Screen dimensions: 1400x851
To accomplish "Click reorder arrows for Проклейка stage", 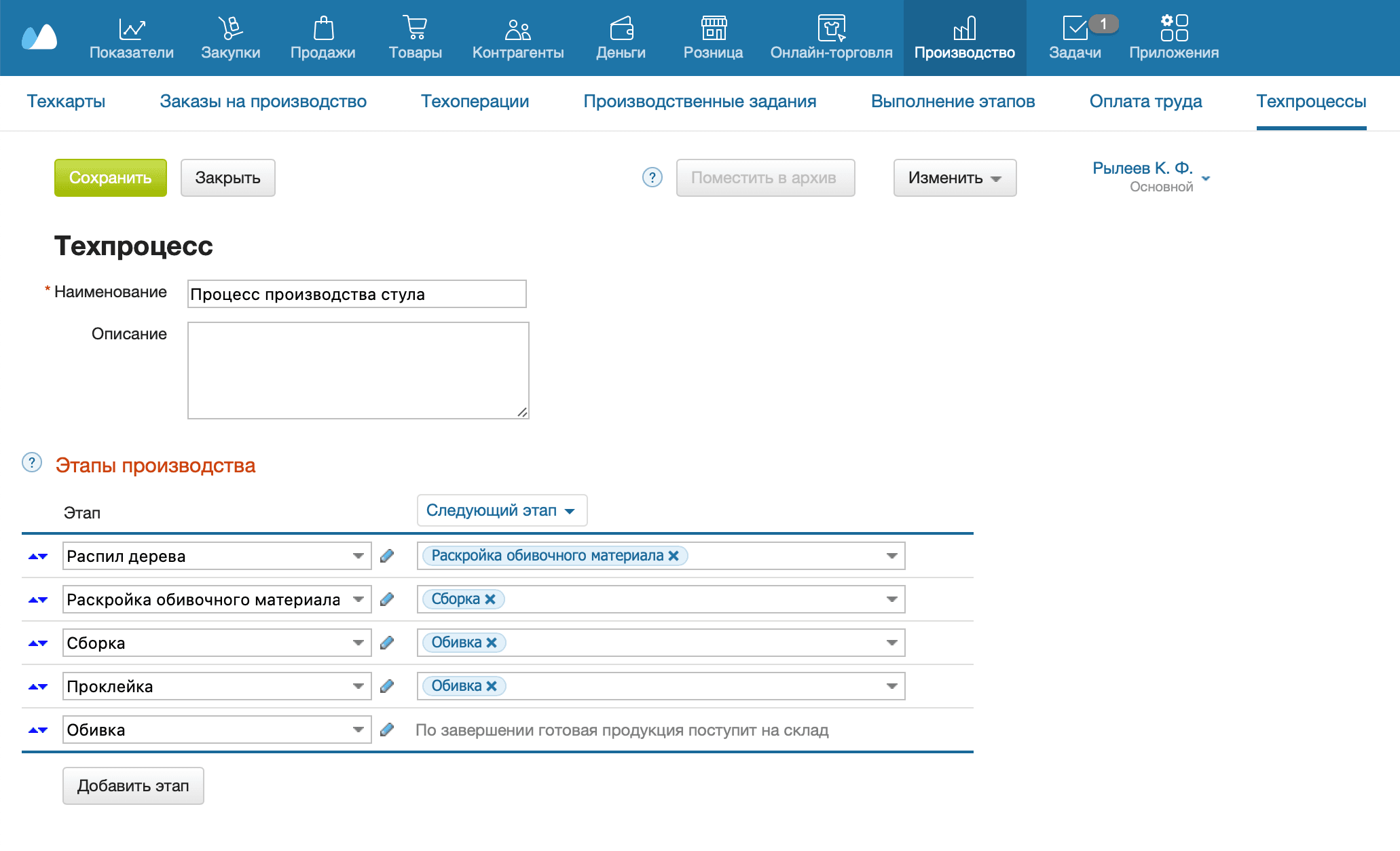I will point(38,687).
